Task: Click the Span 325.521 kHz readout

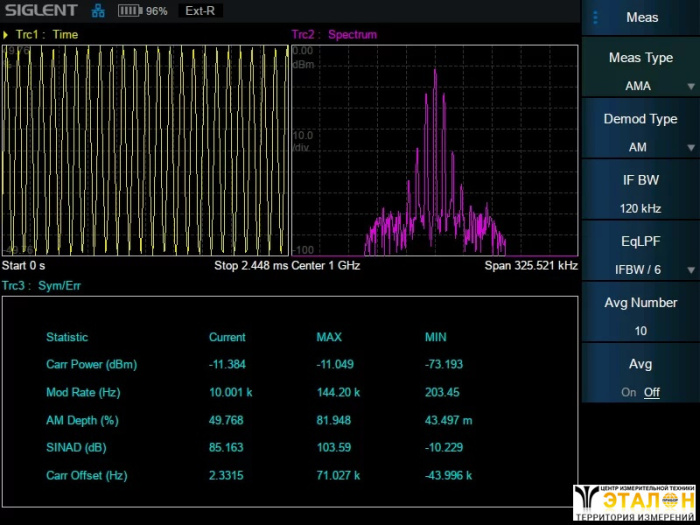Action: 531,266
